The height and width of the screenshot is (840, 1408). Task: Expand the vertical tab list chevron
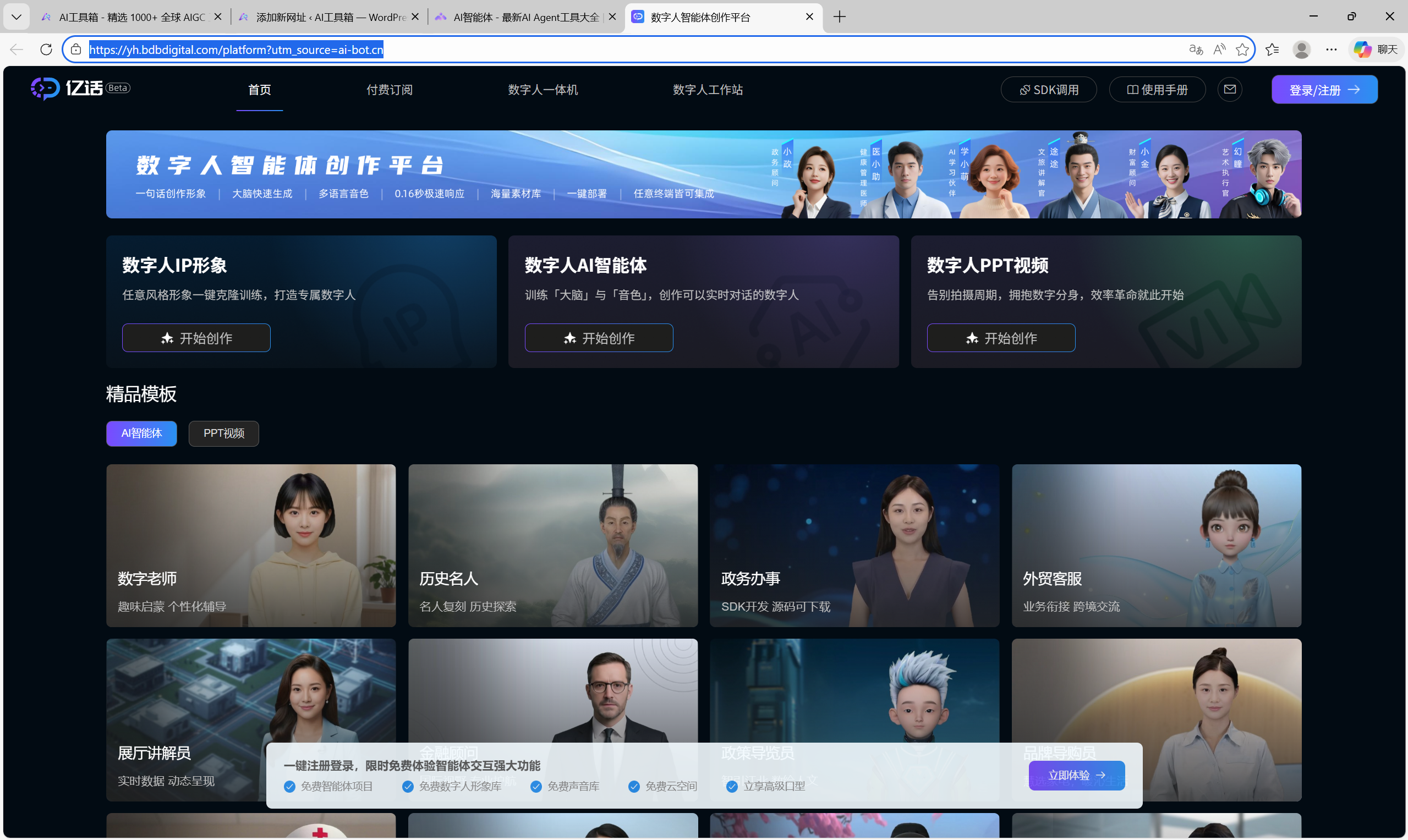[x=16, y=17]
